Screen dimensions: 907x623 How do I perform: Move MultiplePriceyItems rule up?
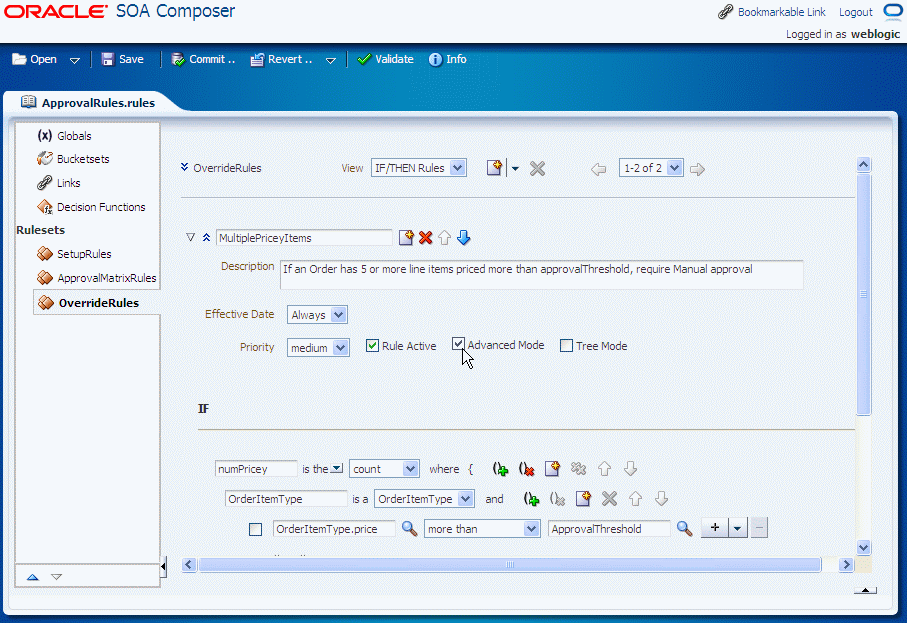pos(444,237)
